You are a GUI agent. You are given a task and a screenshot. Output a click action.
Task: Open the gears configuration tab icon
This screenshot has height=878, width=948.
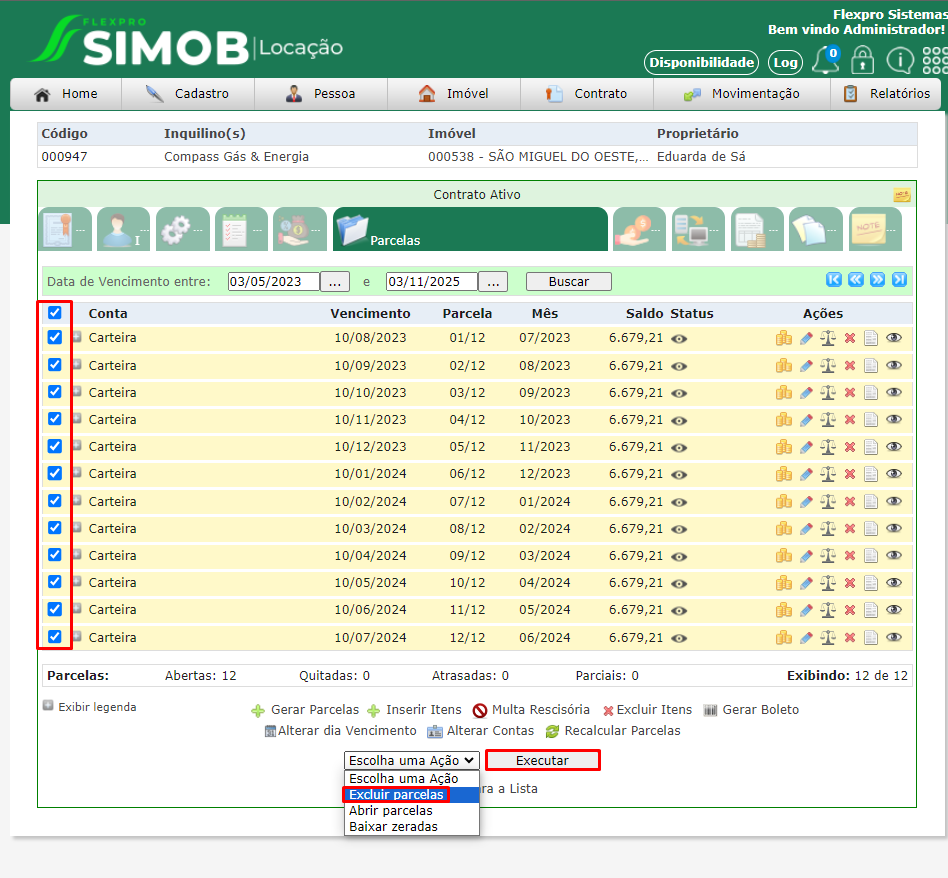click(x=183, y=229)
